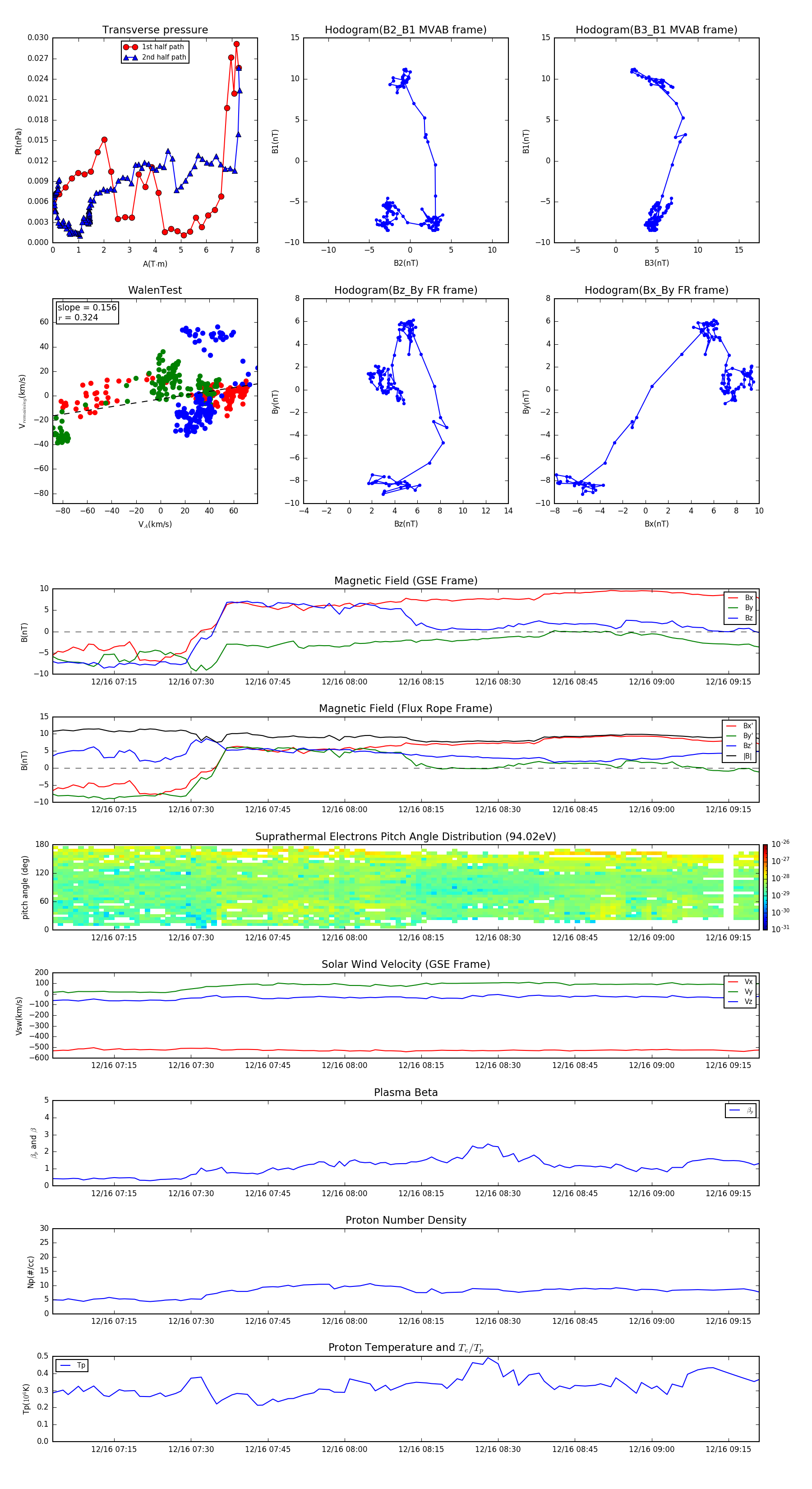Viewport: 812px width, 1489px height.
Task: Click the 'Tp(10^6K)' y-axis label
Action: [x=26, y=1399]
